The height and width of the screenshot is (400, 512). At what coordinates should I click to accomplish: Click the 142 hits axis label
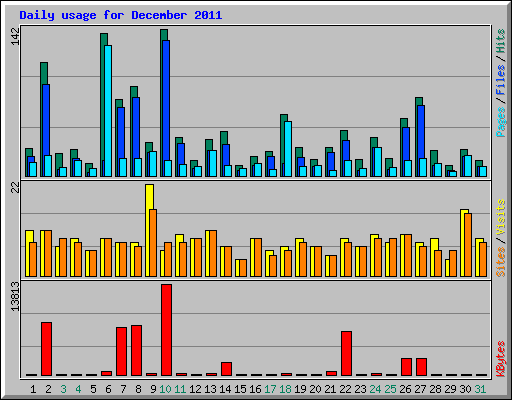15,37
